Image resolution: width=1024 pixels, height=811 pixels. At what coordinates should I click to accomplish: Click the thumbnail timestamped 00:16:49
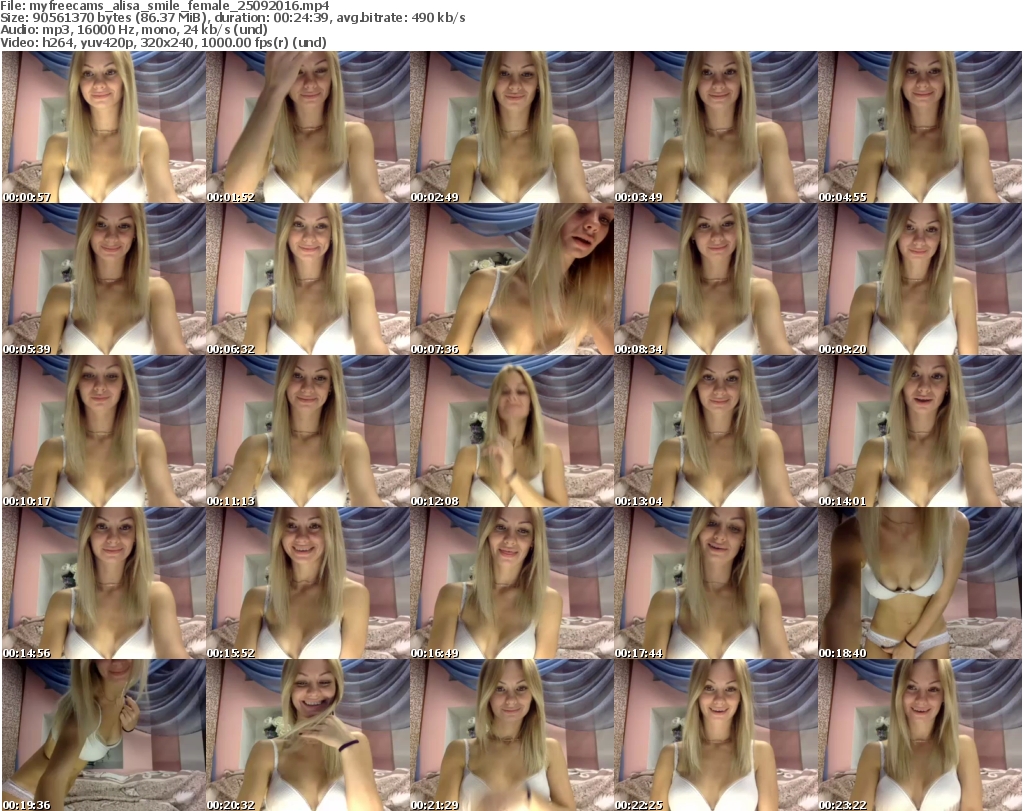512,583
